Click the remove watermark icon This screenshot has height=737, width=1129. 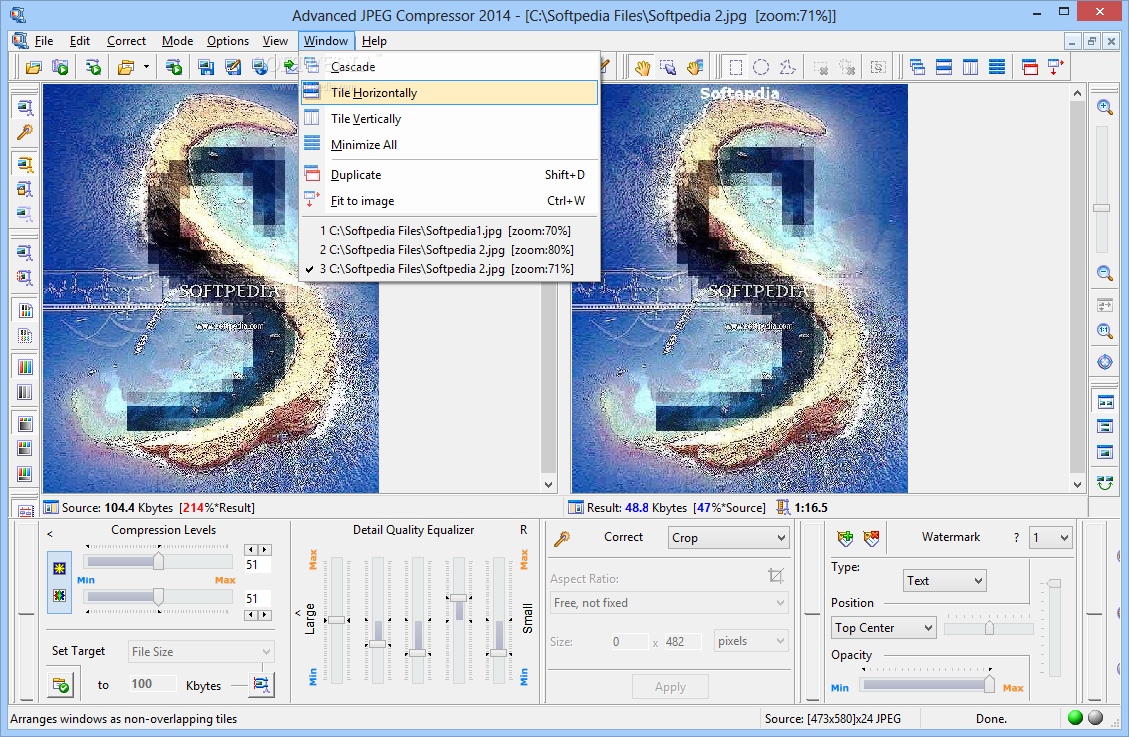[x=871, y=538]
